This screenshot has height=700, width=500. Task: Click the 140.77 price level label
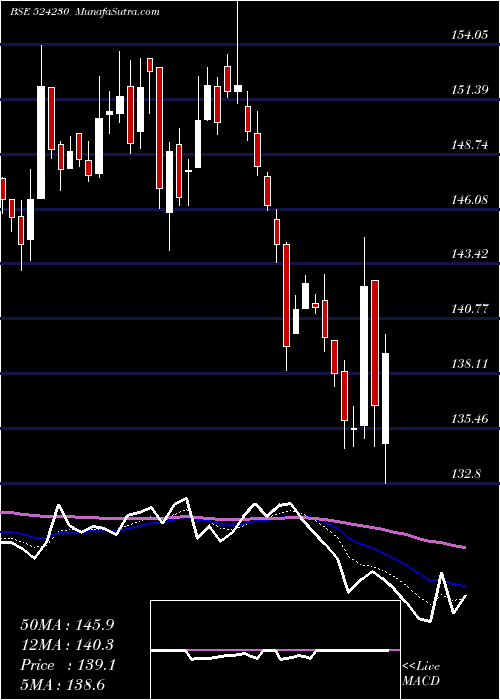(x=469, y=309)
